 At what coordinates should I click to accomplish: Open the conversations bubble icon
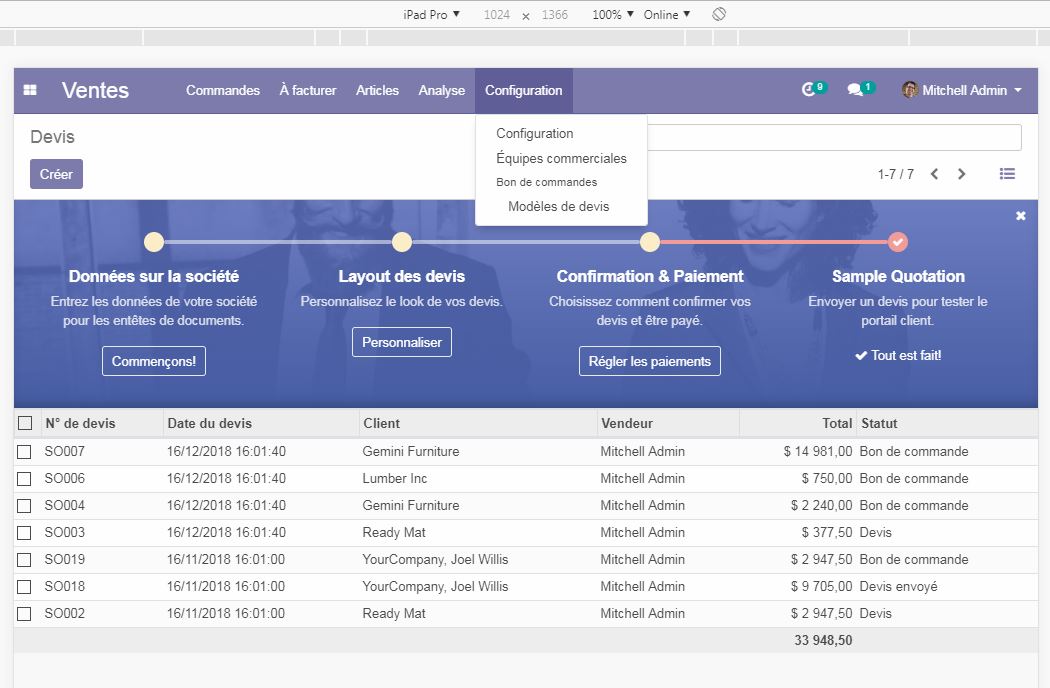(856, 89)
